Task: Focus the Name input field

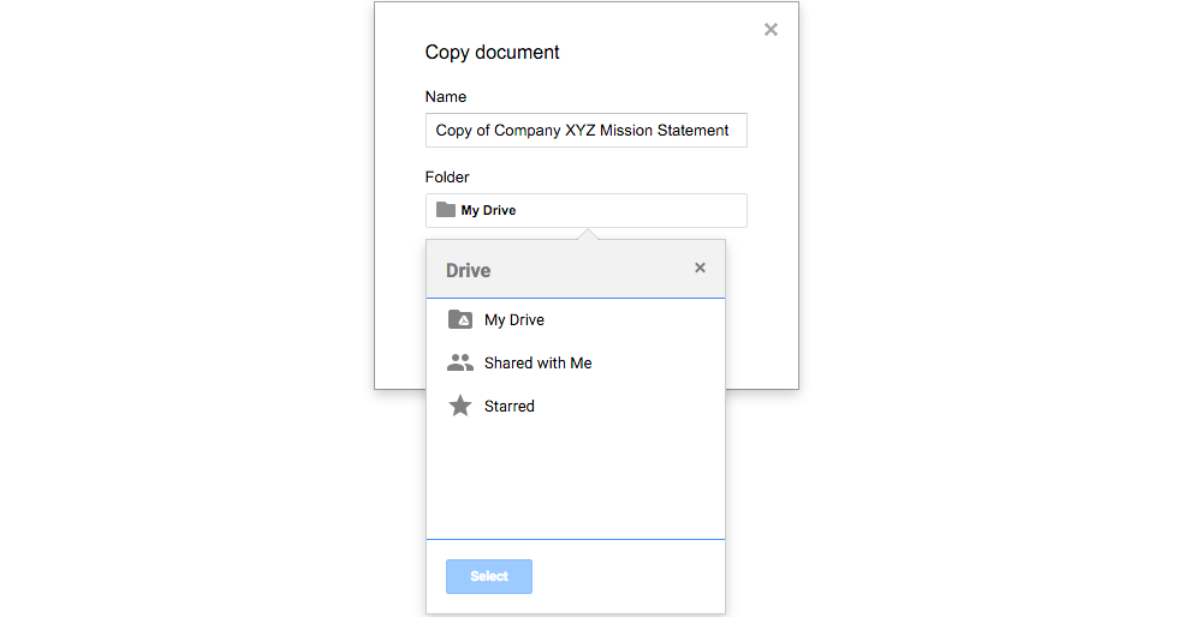Action: (x=586, y=130)
